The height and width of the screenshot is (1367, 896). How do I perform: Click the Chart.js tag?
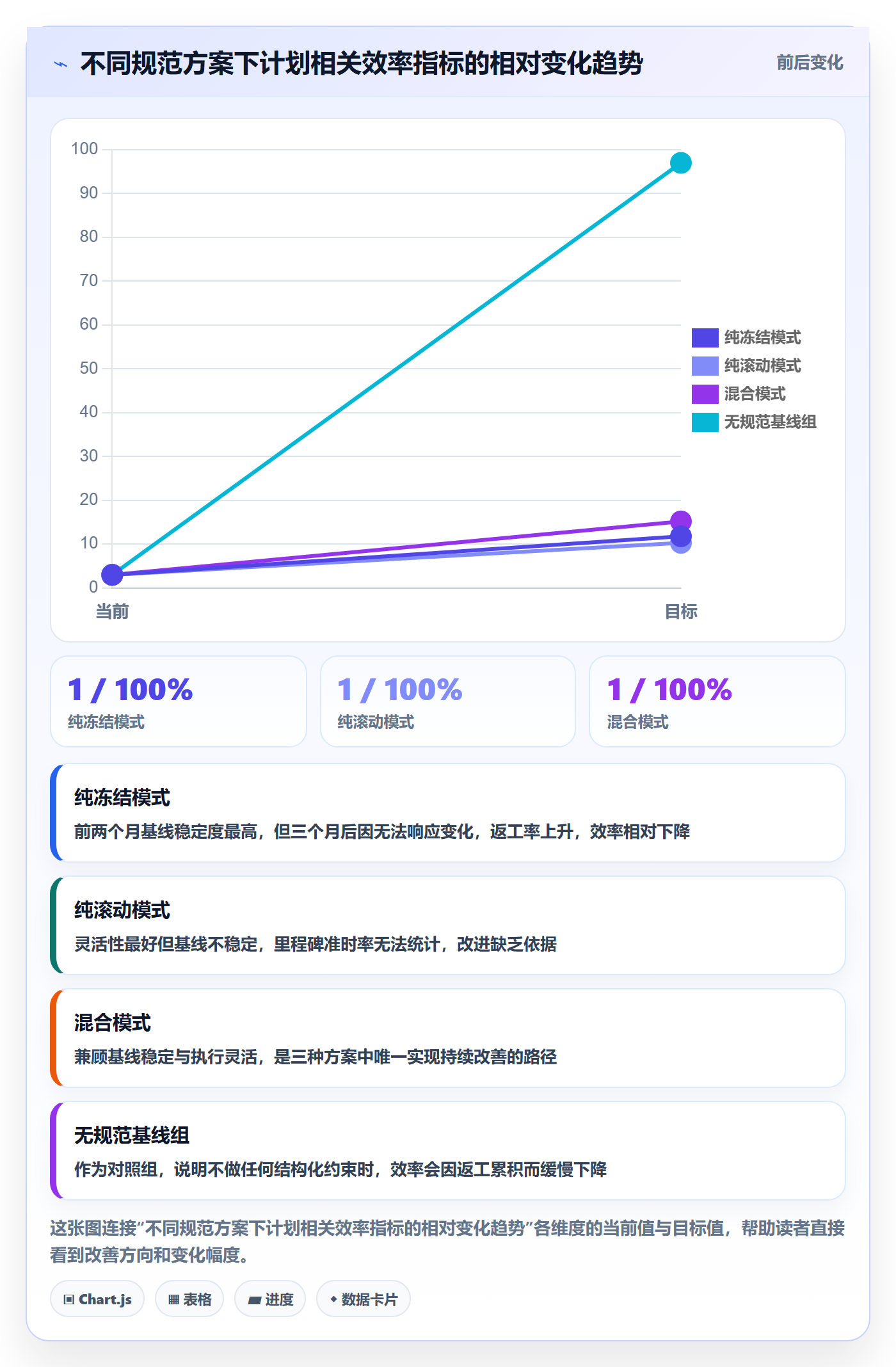(x=97, y=1299)
